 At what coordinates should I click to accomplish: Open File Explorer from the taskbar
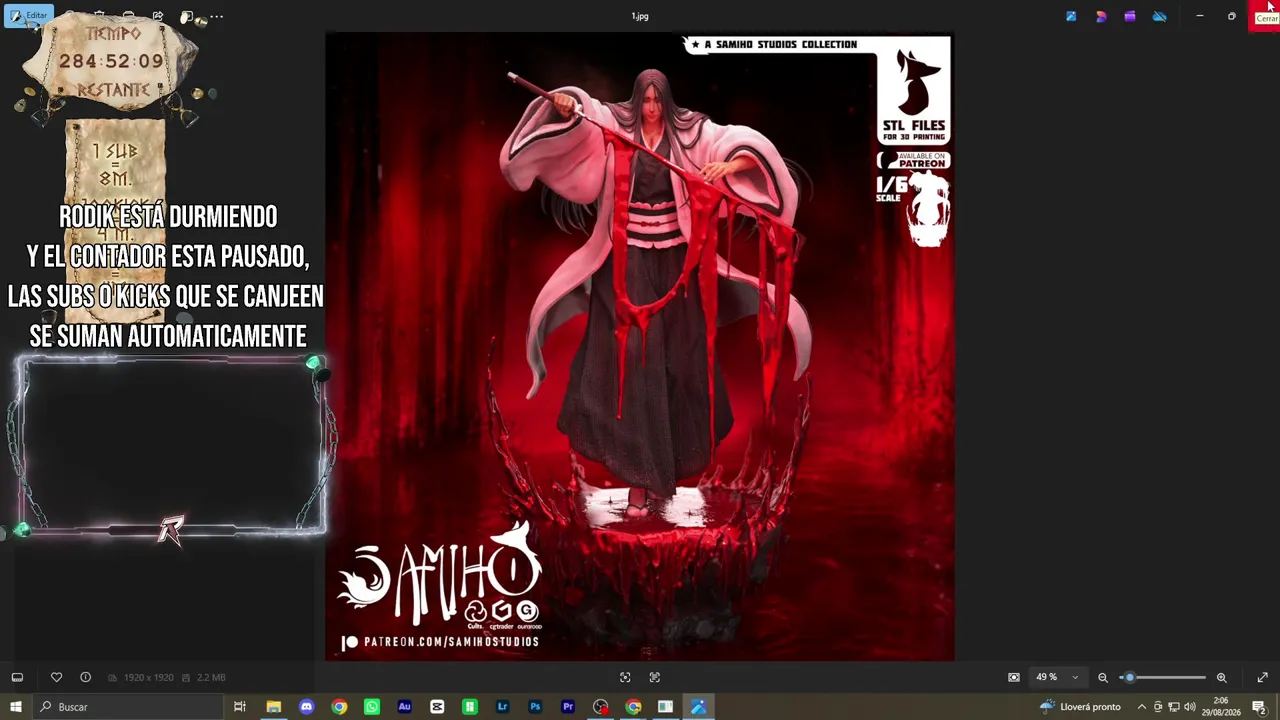[x=273, y=707]
